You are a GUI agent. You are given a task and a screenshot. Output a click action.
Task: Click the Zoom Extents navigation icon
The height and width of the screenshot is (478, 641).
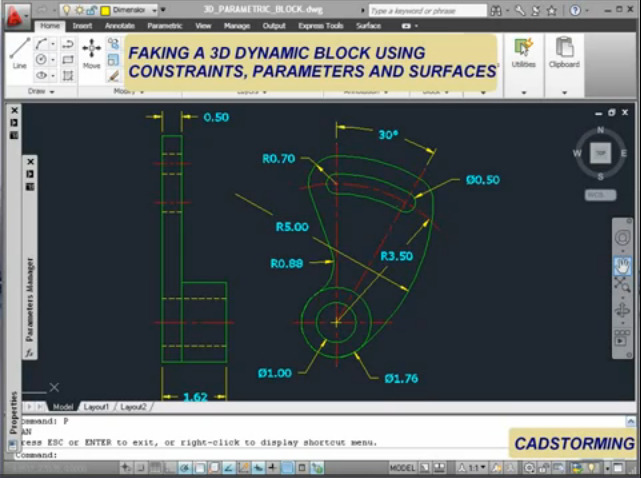click(622, 285)
